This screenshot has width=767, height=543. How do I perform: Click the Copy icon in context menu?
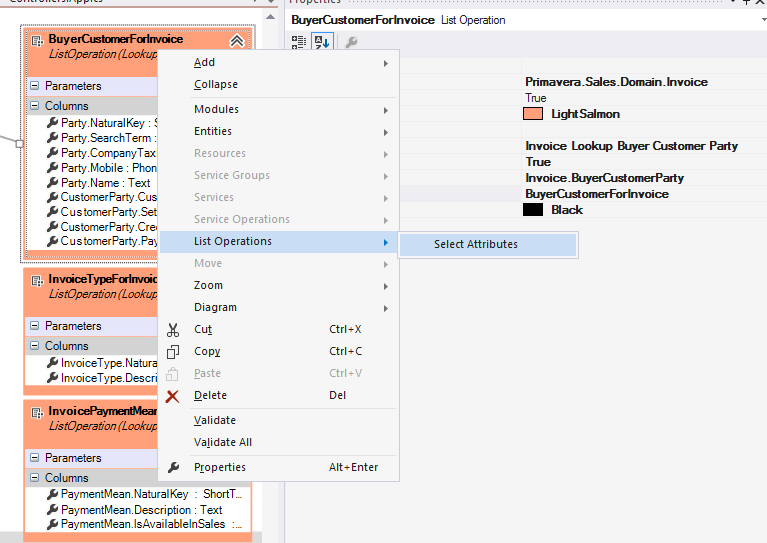173,352
